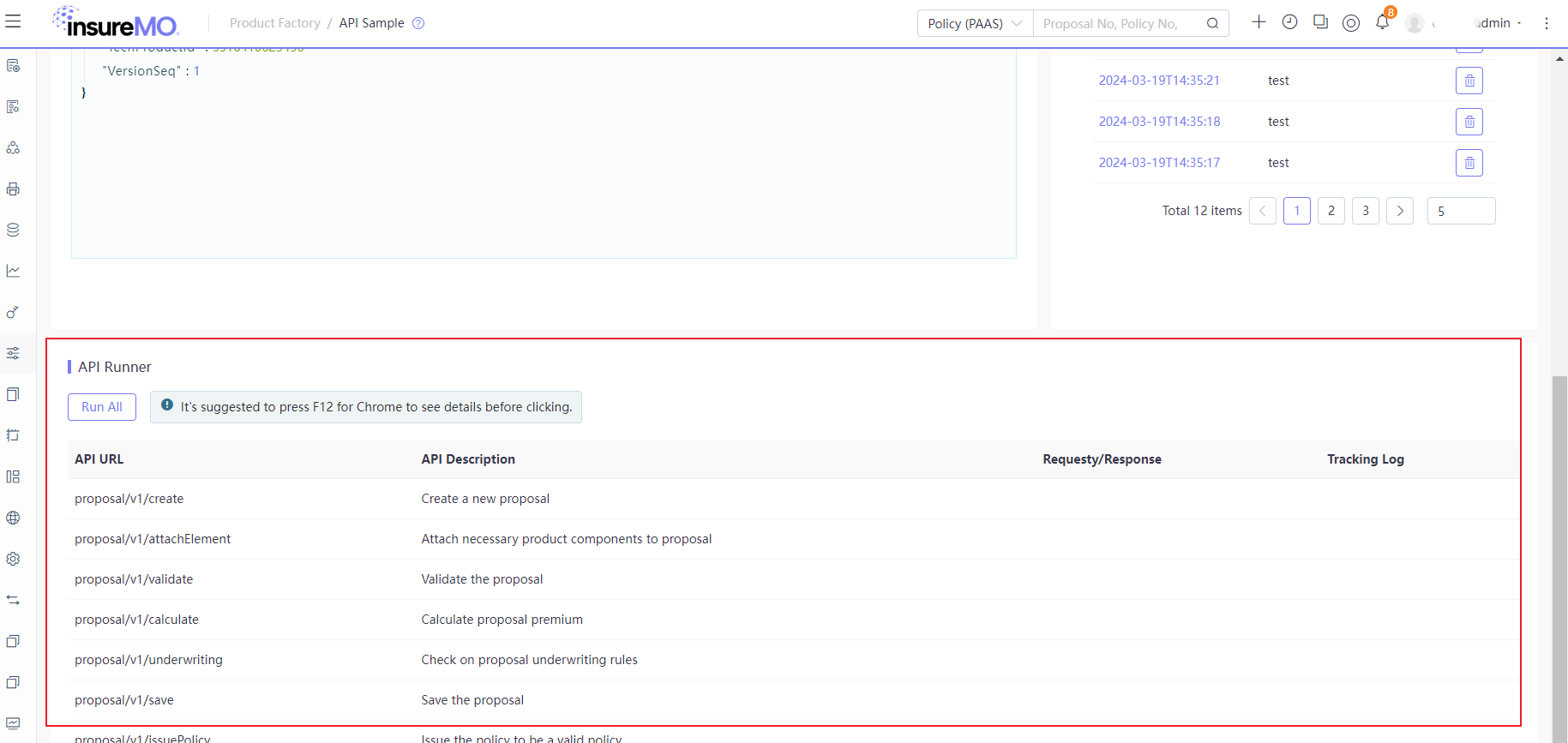Open the three-circles cluster icon in sidebar
The image size is (1568, 743).
click(x=13, y=147)
